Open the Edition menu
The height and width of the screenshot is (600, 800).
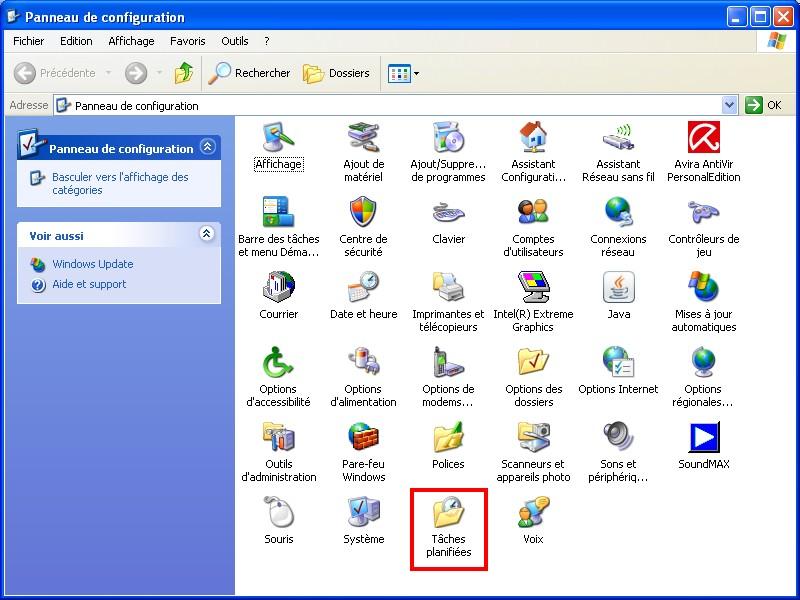click(76, 41)
